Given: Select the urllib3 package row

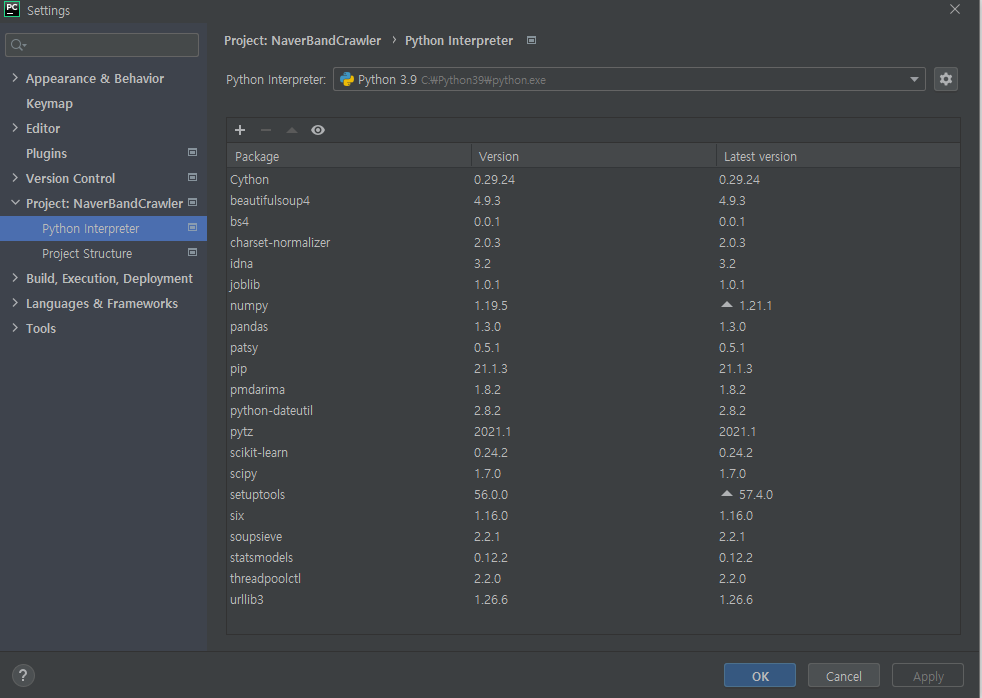Looking at the screenshot, I should tap(593, 600).
